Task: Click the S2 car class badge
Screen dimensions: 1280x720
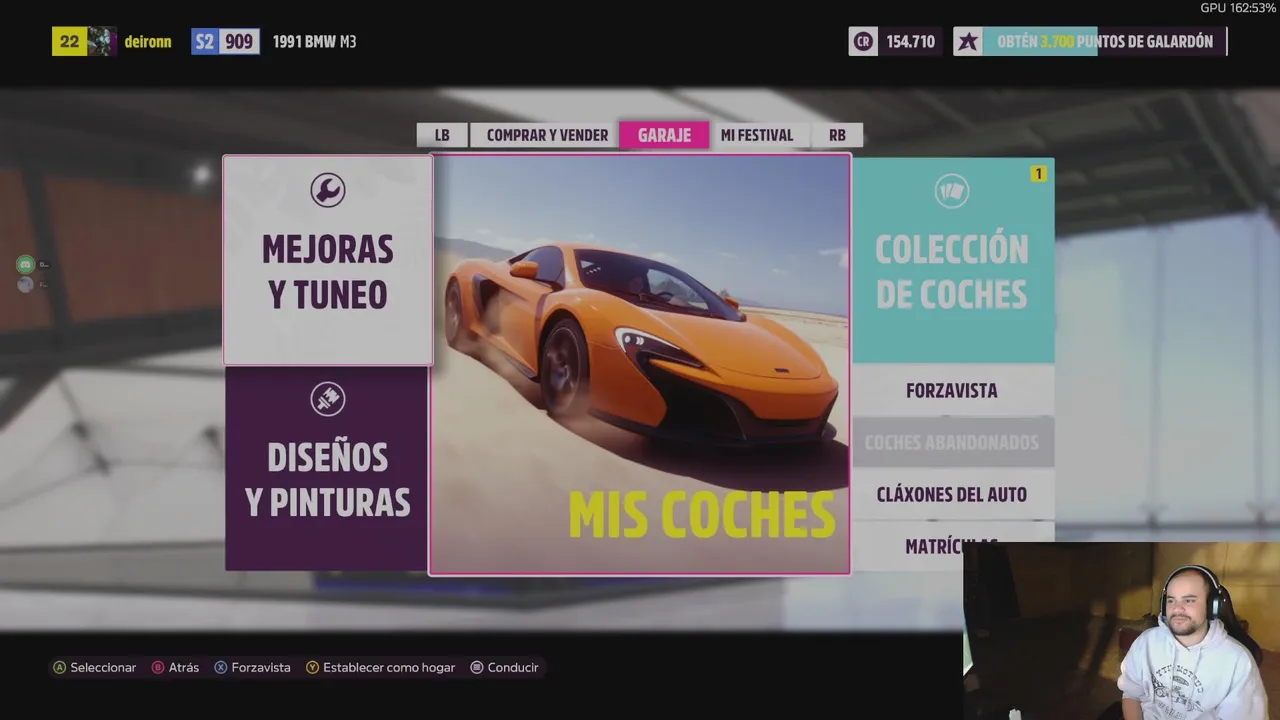Action: click(205, 41)
